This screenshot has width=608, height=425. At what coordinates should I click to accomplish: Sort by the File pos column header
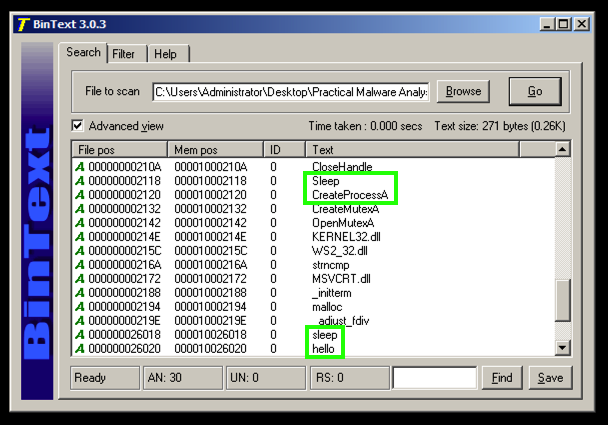point(119,150)
